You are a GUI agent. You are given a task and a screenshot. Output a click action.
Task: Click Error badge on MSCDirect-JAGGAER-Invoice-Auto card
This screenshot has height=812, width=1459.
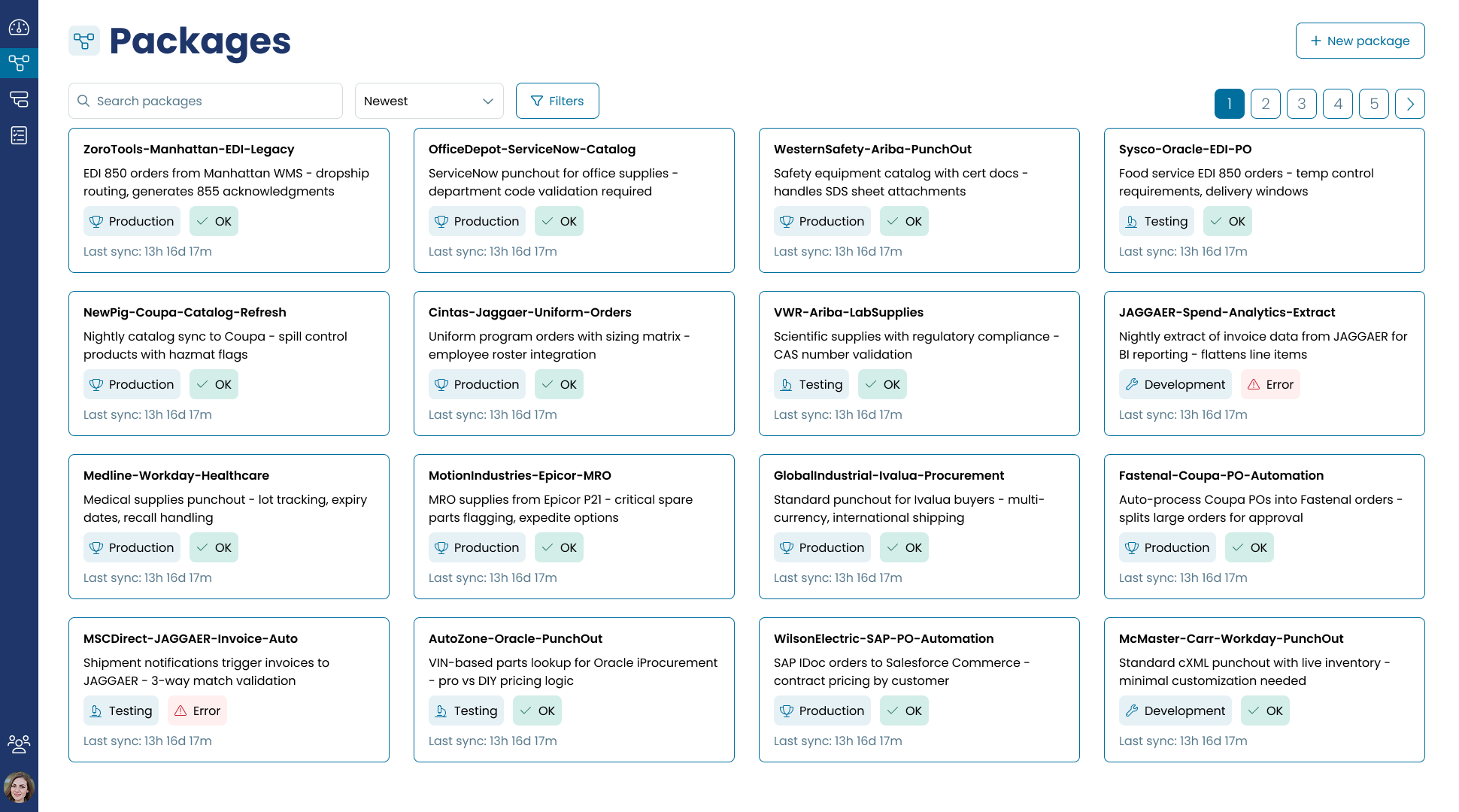pos(197,710)
